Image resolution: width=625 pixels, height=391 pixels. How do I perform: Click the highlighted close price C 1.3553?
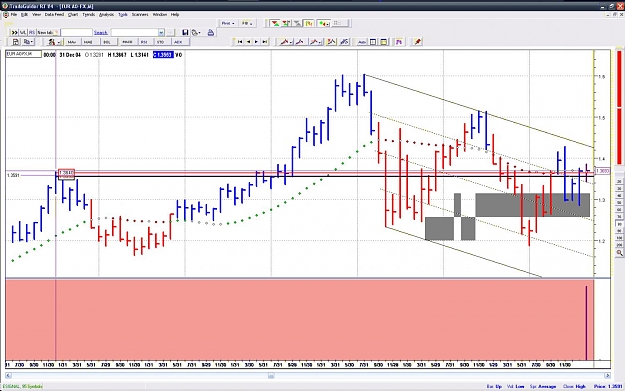(163, 55)
